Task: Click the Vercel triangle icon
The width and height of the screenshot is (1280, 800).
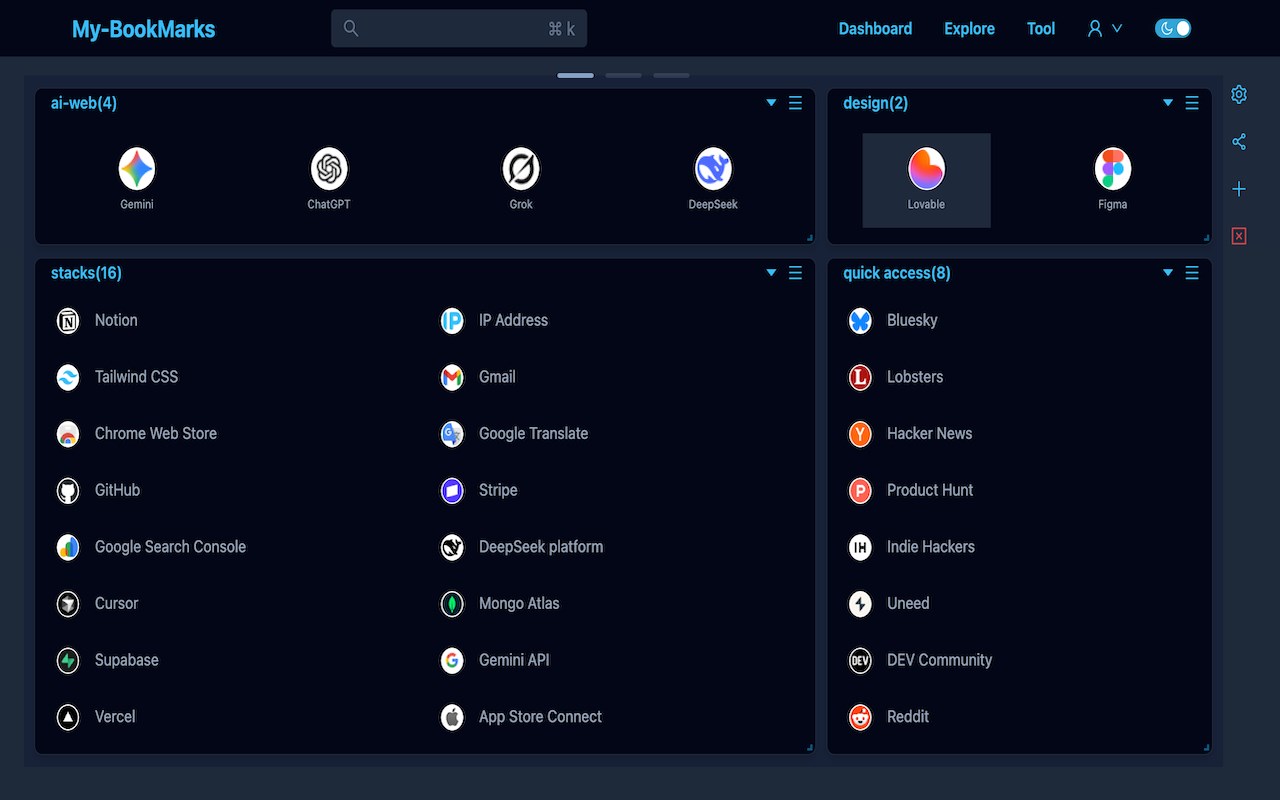Action: [68, 717]
